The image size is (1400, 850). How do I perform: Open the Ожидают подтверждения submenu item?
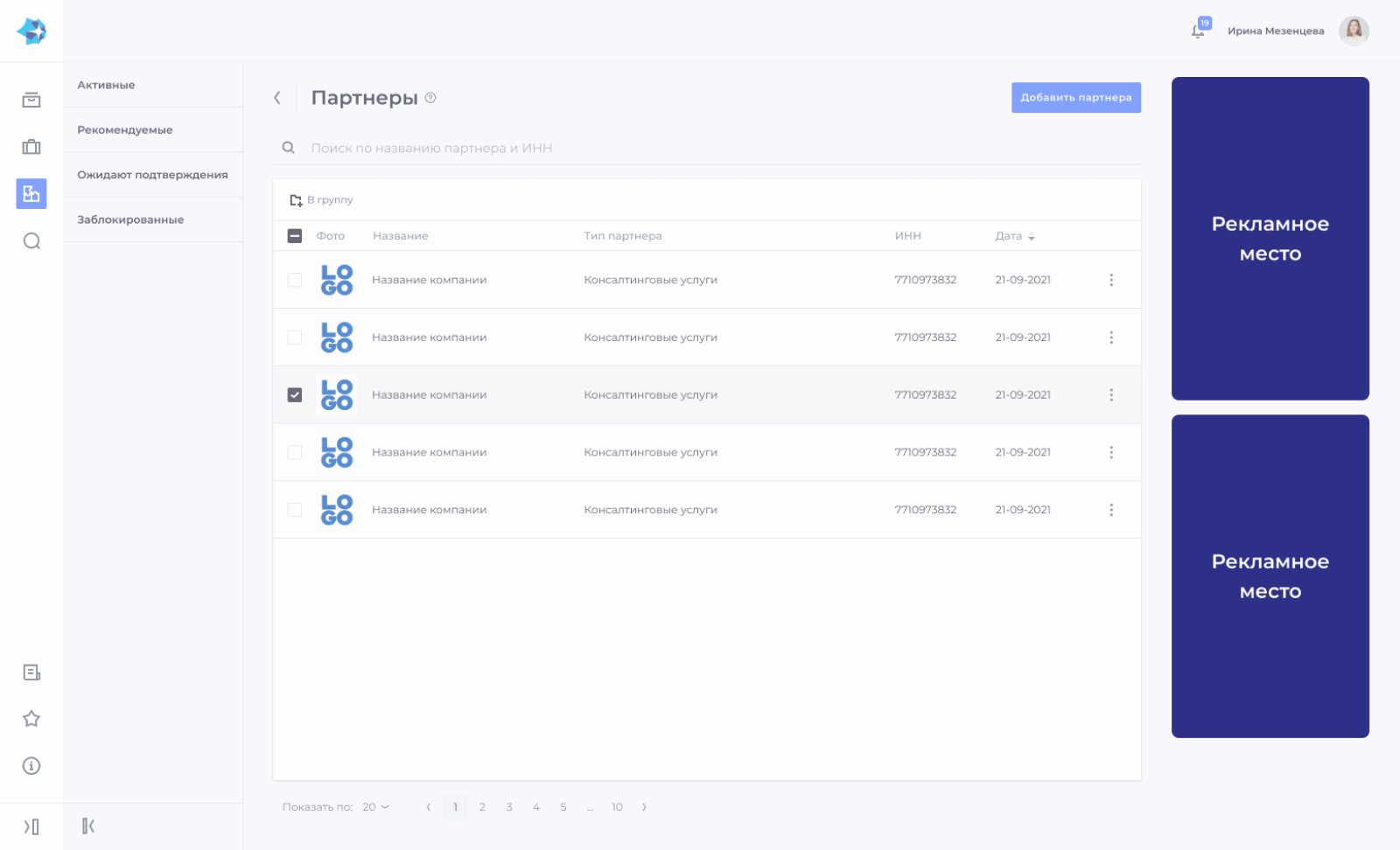pyautogui.click(x=152, y=175)
